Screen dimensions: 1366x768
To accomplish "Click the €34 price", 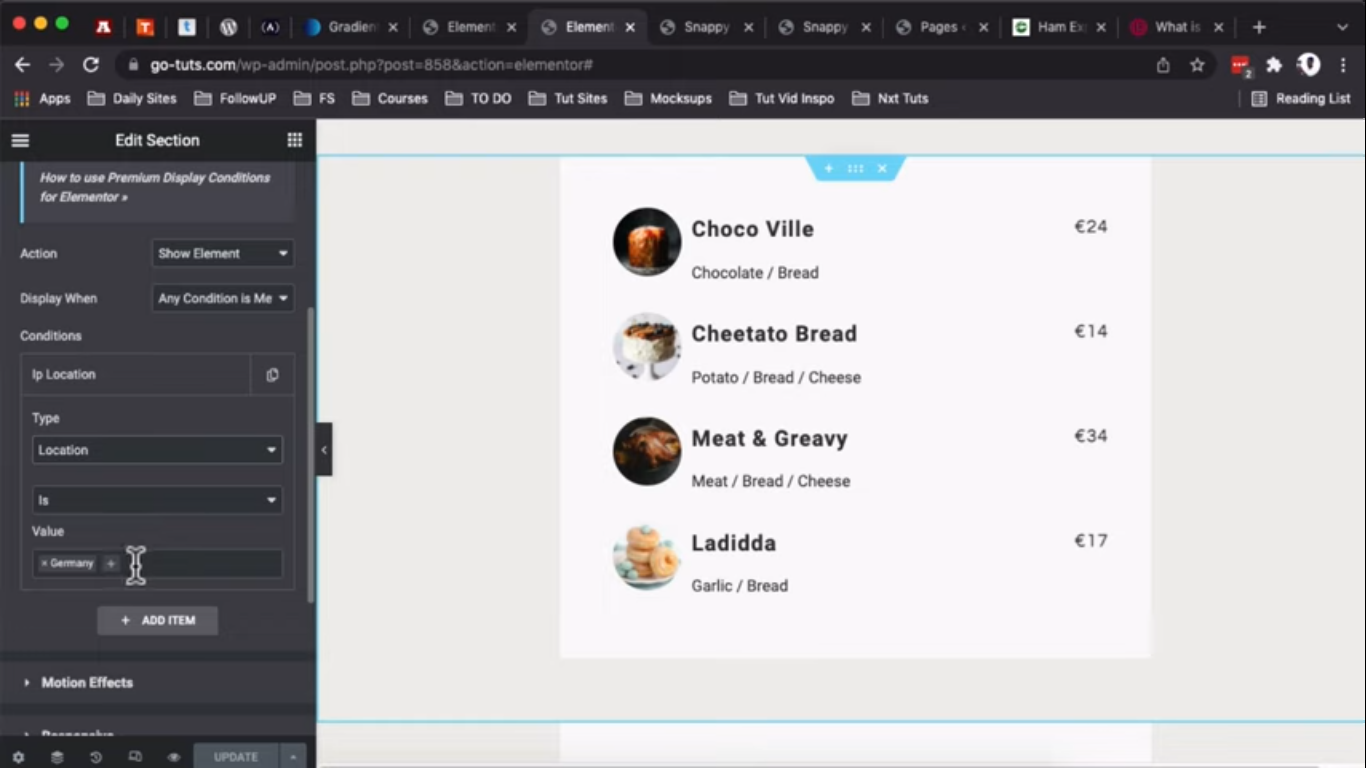I will click(x=1091, y=436).
